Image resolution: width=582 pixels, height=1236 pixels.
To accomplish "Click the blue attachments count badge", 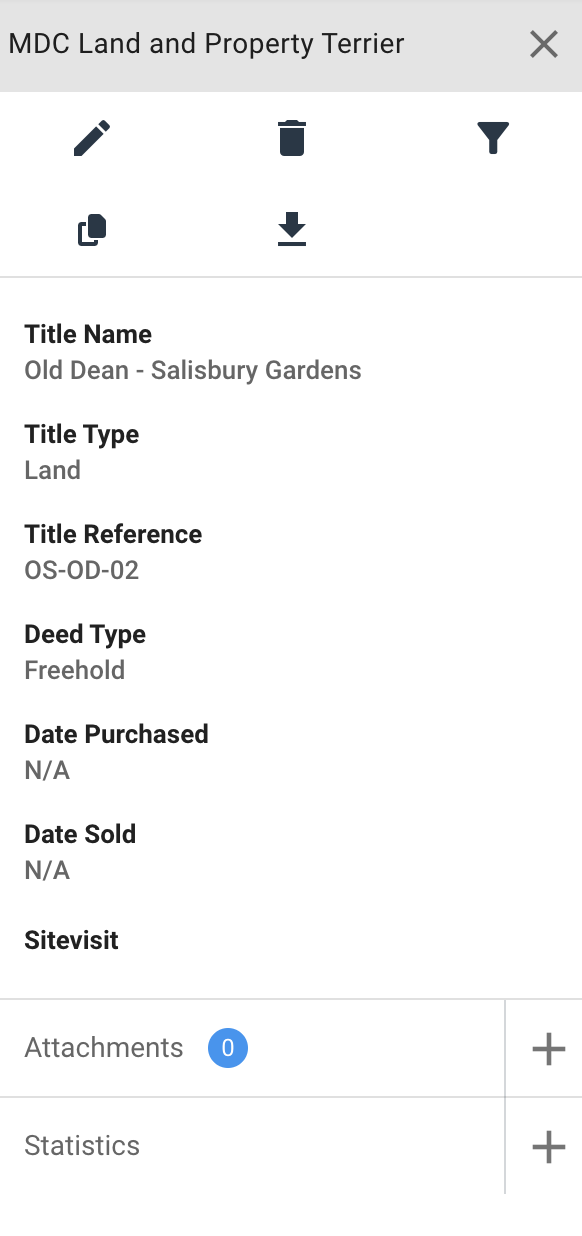I will click(228, 1048).
